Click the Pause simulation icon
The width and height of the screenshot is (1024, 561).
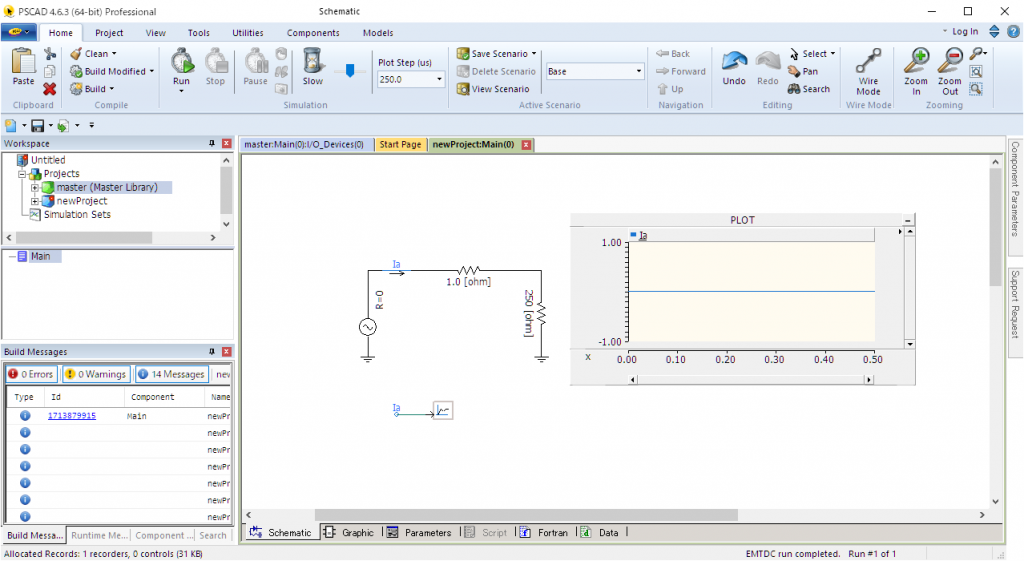(255, 67)
